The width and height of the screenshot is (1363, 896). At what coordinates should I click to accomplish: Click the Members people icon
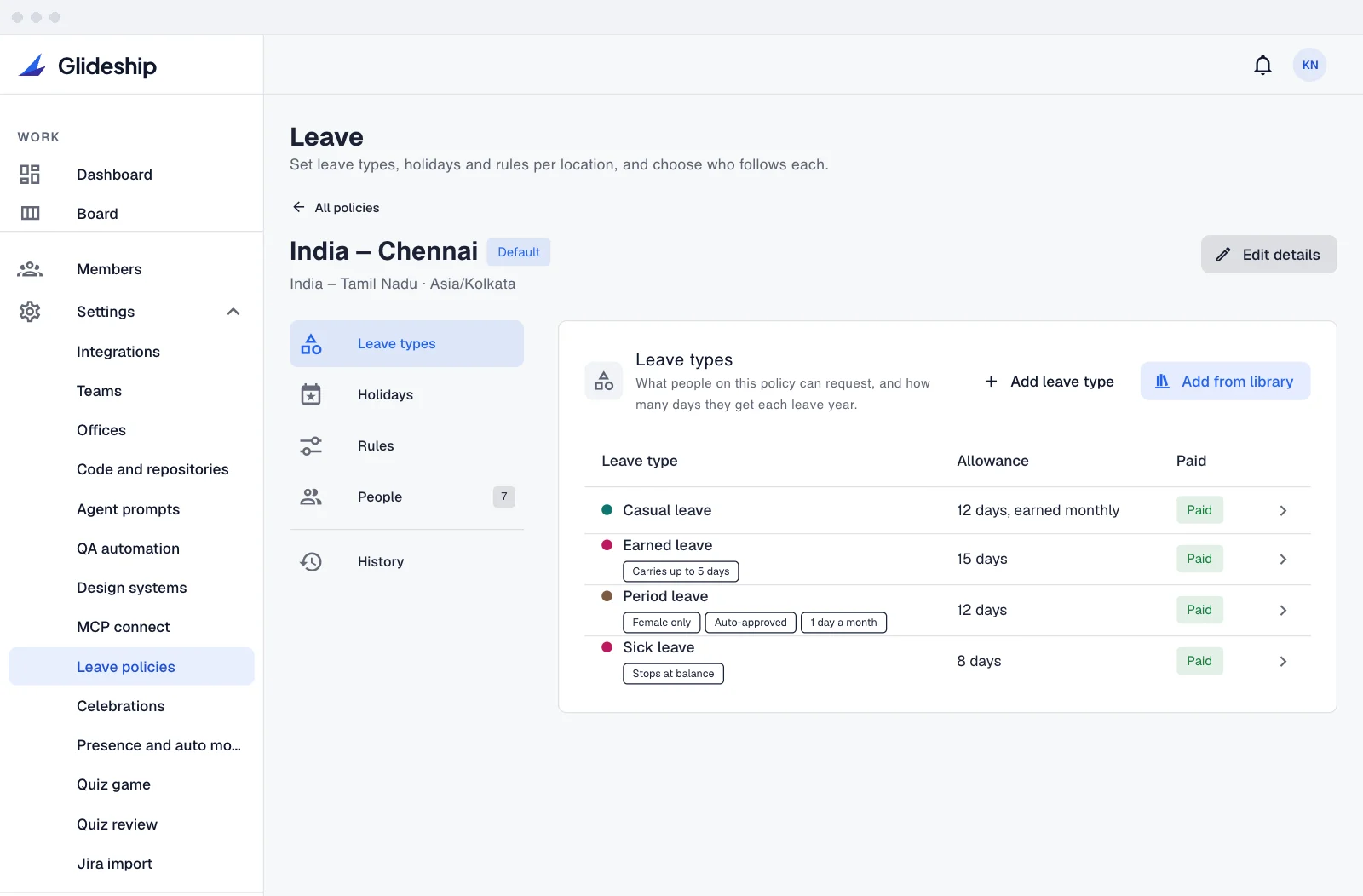pos(30,269)
